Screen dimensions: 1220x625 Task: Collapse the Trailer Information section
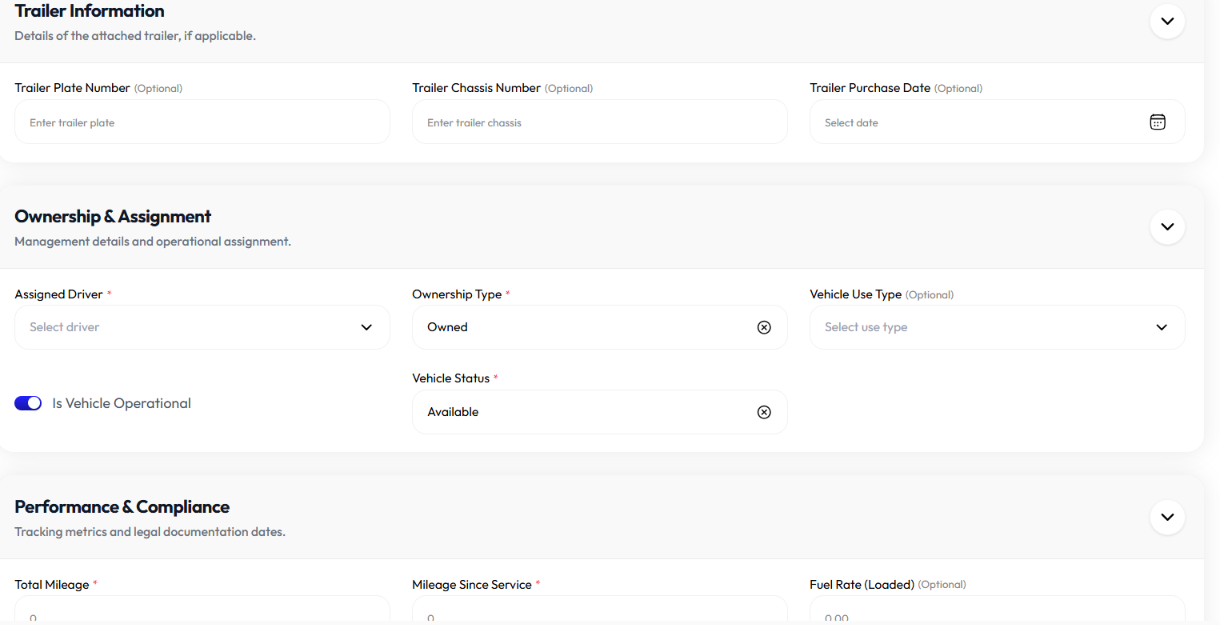click(1167, 21)
